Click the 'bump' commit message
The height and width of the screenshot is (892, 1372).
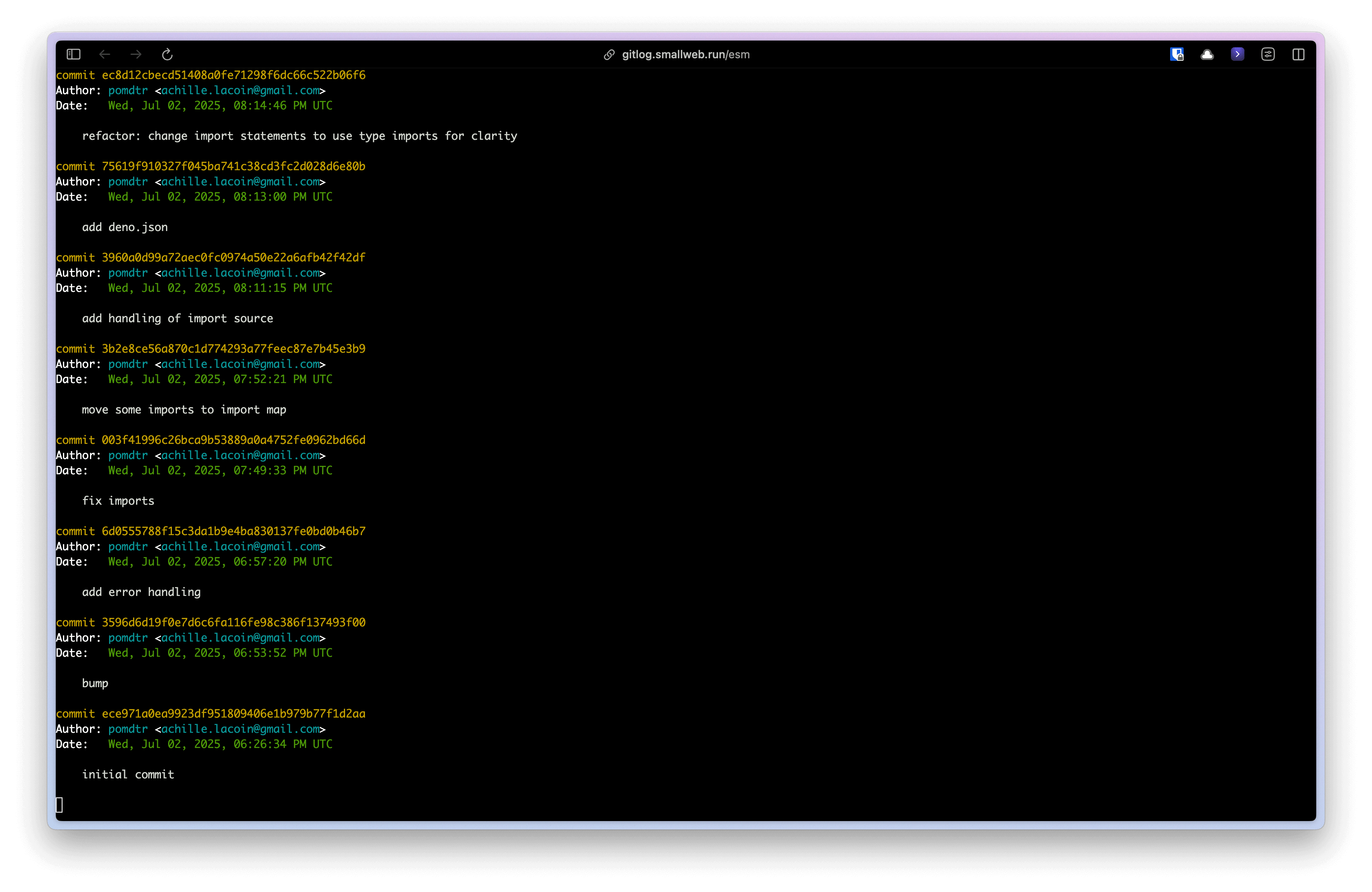click(x=95, y=683)
